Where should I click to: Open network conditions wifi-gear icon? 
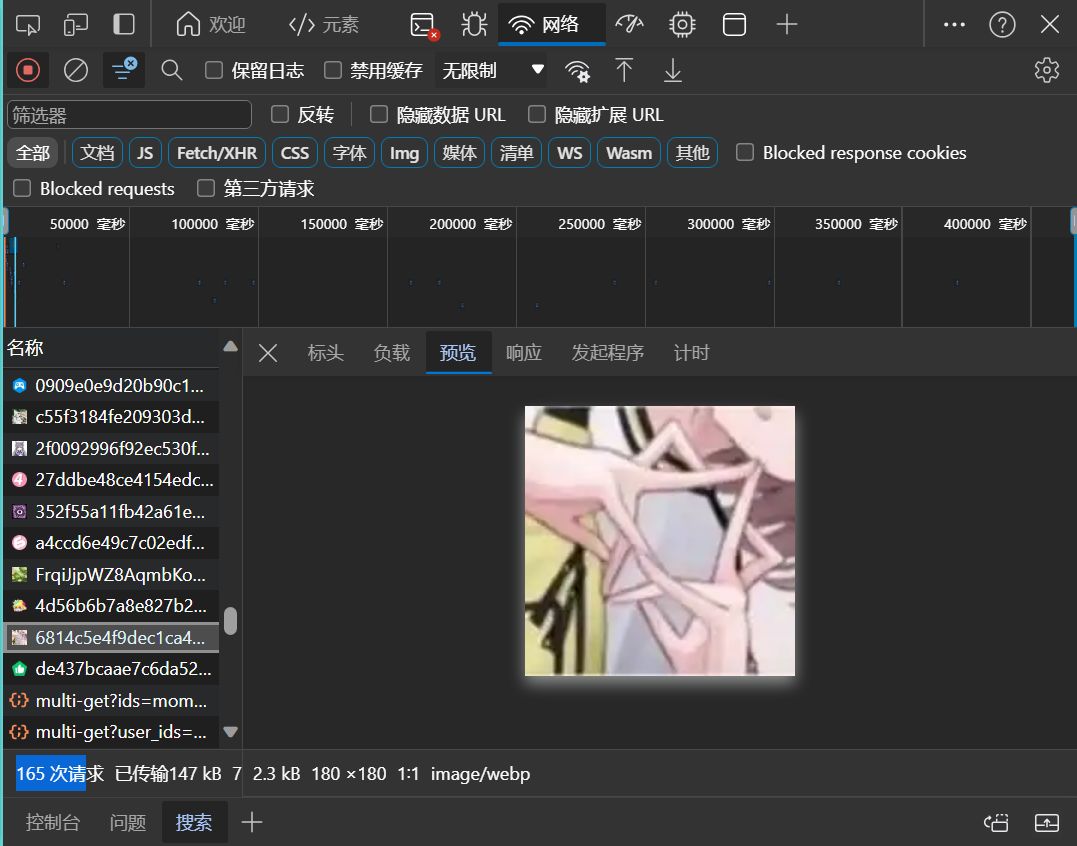pyautogui.click(x=577, y=71)
